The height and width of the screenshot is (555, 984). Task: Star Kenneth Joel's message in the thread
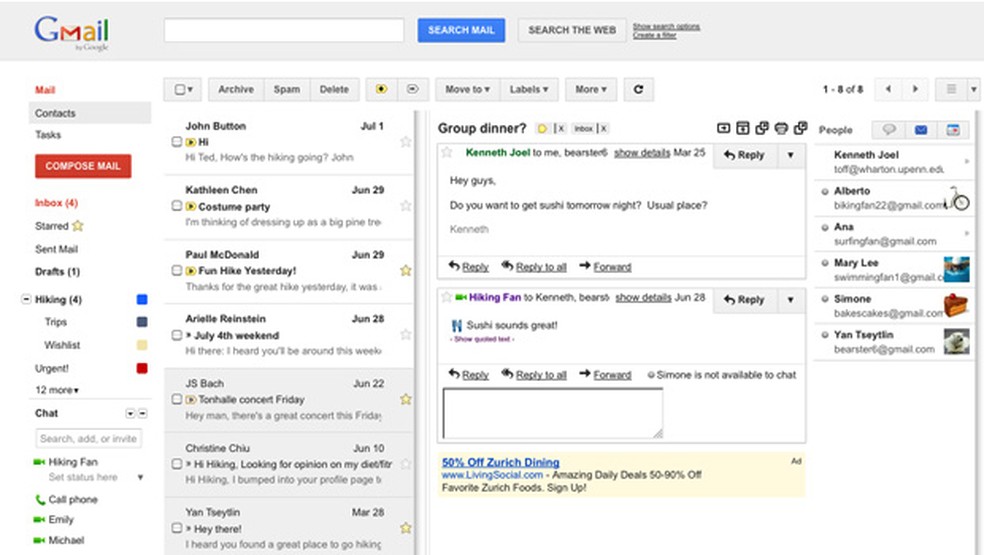coord(447,153)
